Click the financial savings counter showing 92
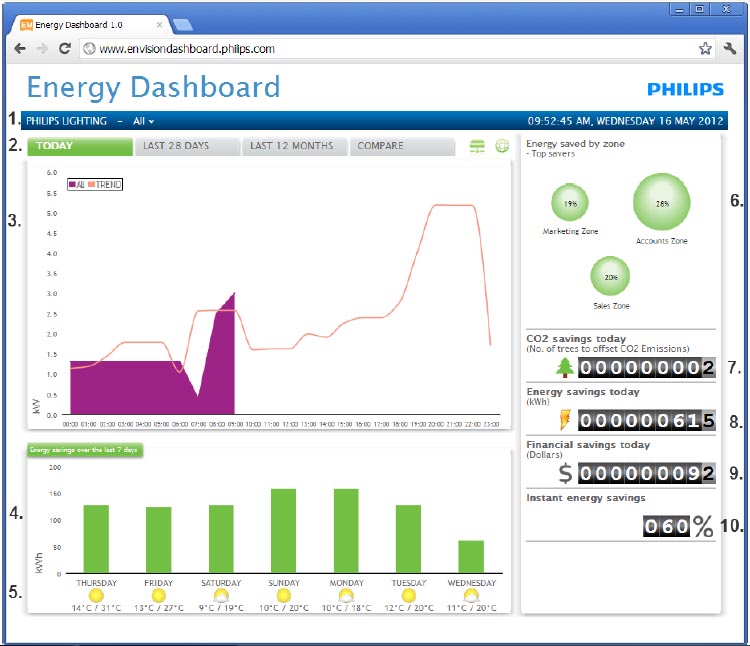 point(647,473)
